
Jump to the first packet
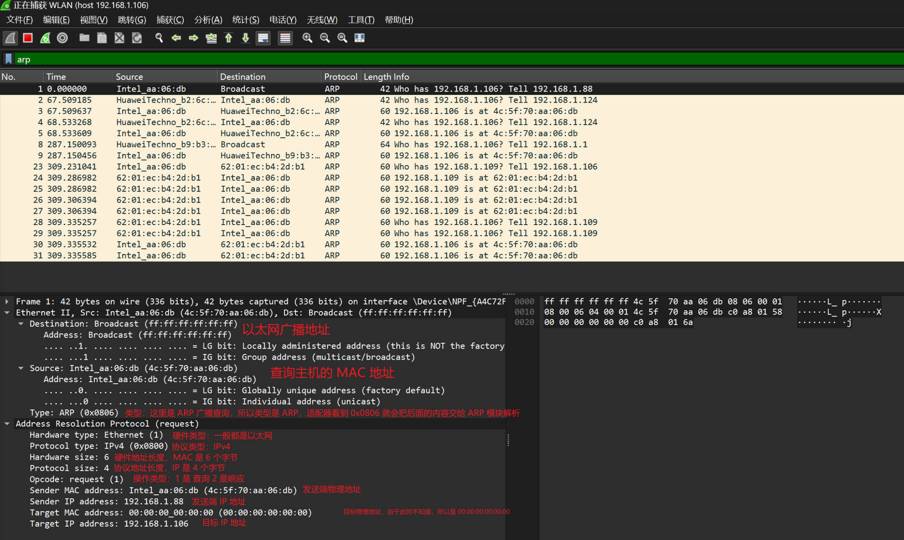coord(228,38)
